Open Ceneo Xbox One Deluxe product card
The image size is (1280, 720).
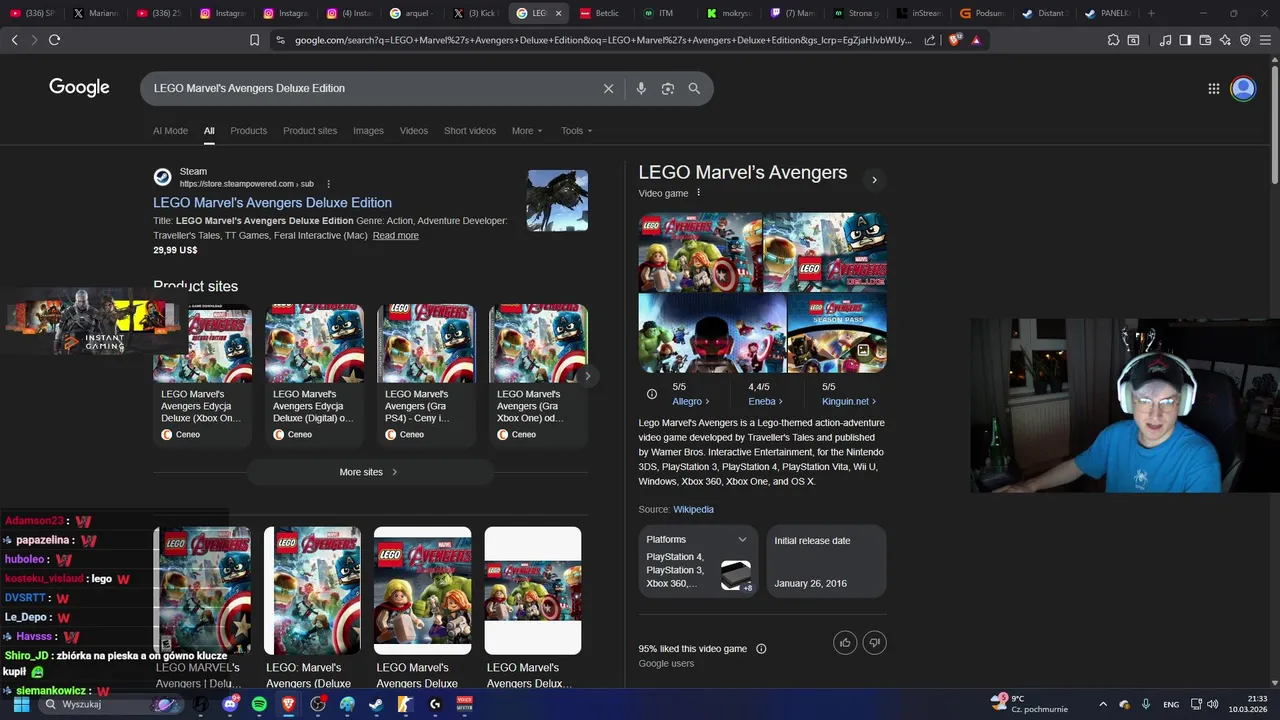click(203, 375)
